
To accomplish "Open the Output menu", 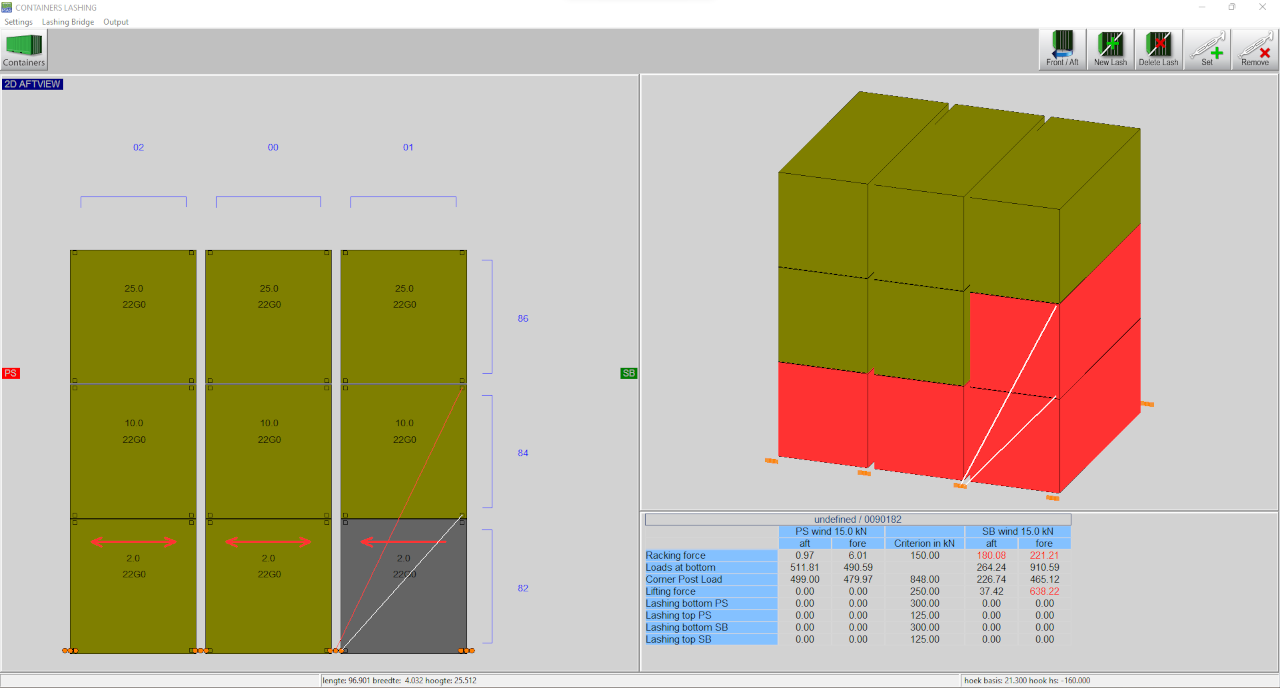I will tap(116, 22).
